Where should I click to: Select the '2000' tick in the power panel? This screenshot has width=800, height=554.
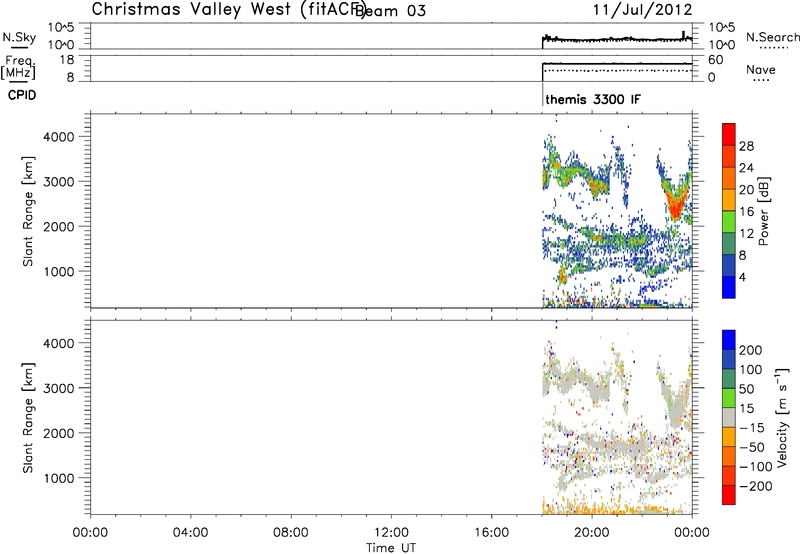(x=58, y=226)
